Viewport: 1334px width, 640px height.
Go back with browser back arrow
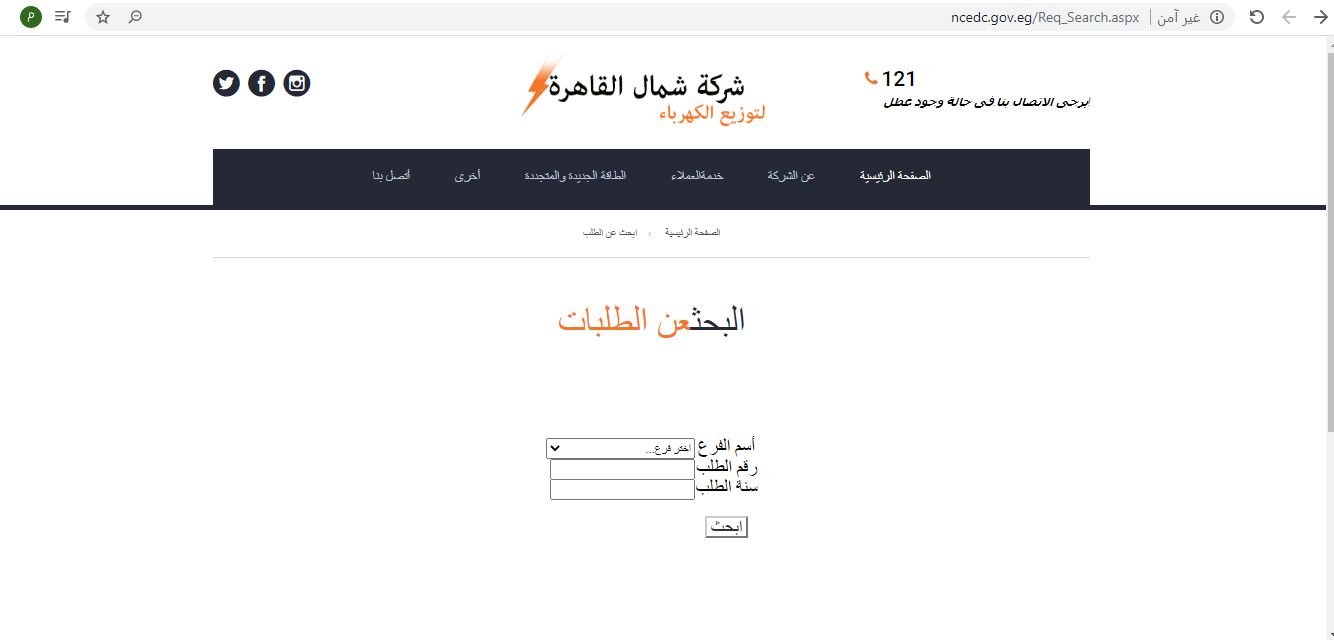click(1317, 17)
